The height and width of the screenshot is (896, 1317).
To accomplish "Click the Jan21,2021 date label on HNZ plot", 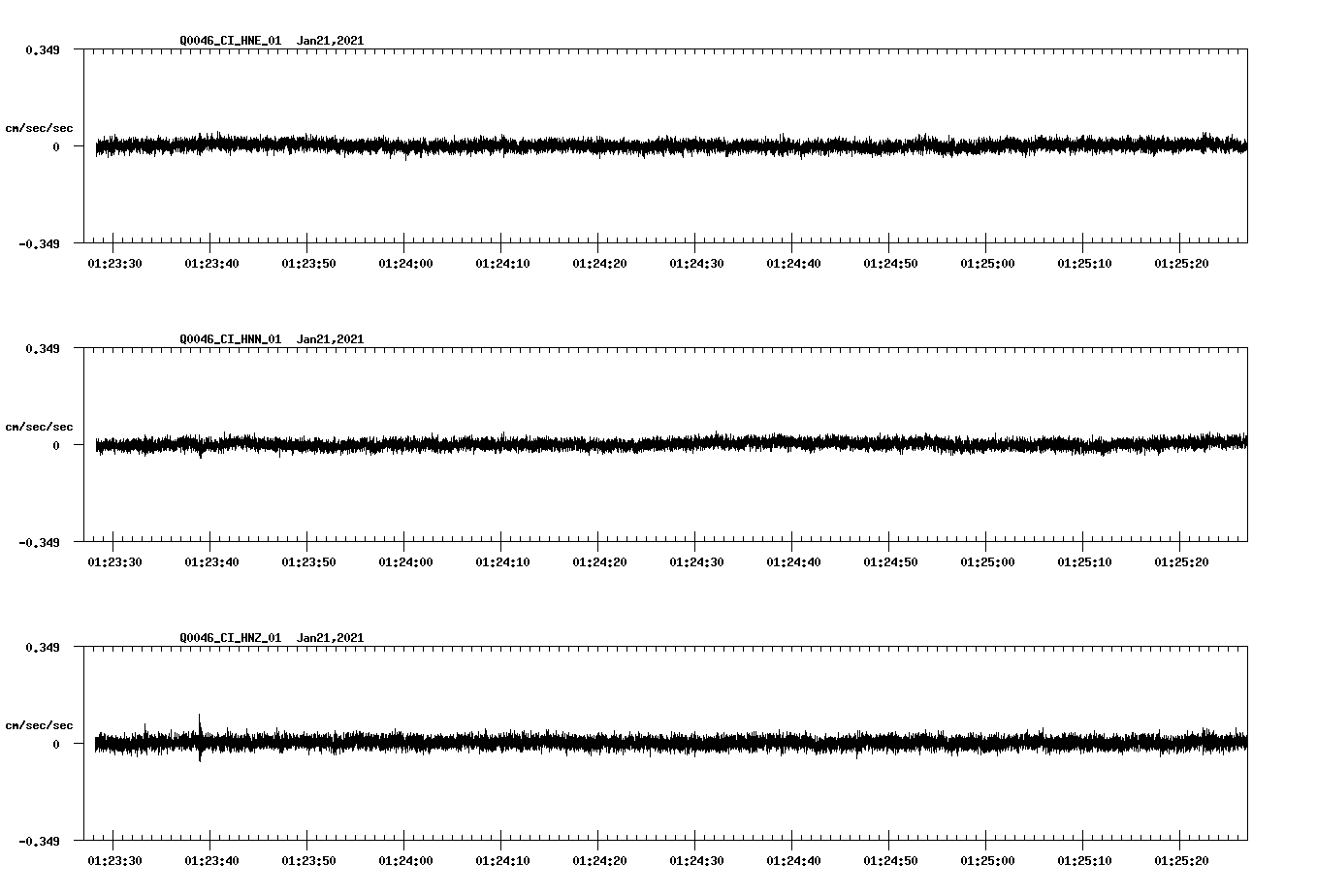I will pos(331,638).
